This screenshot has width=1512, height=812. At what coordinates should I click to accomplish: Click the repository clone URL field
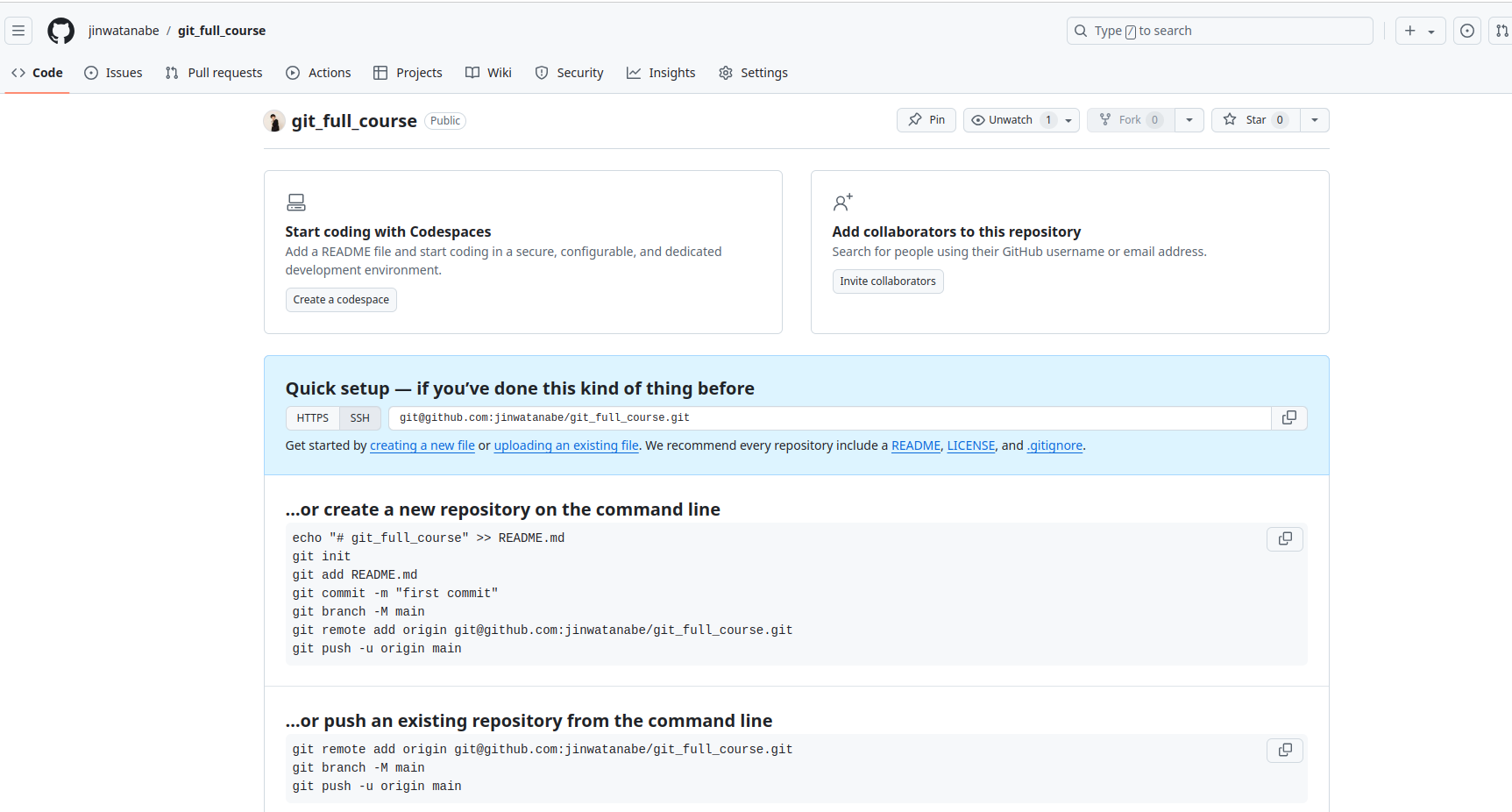pyautogui.click(x=829, y=418)
